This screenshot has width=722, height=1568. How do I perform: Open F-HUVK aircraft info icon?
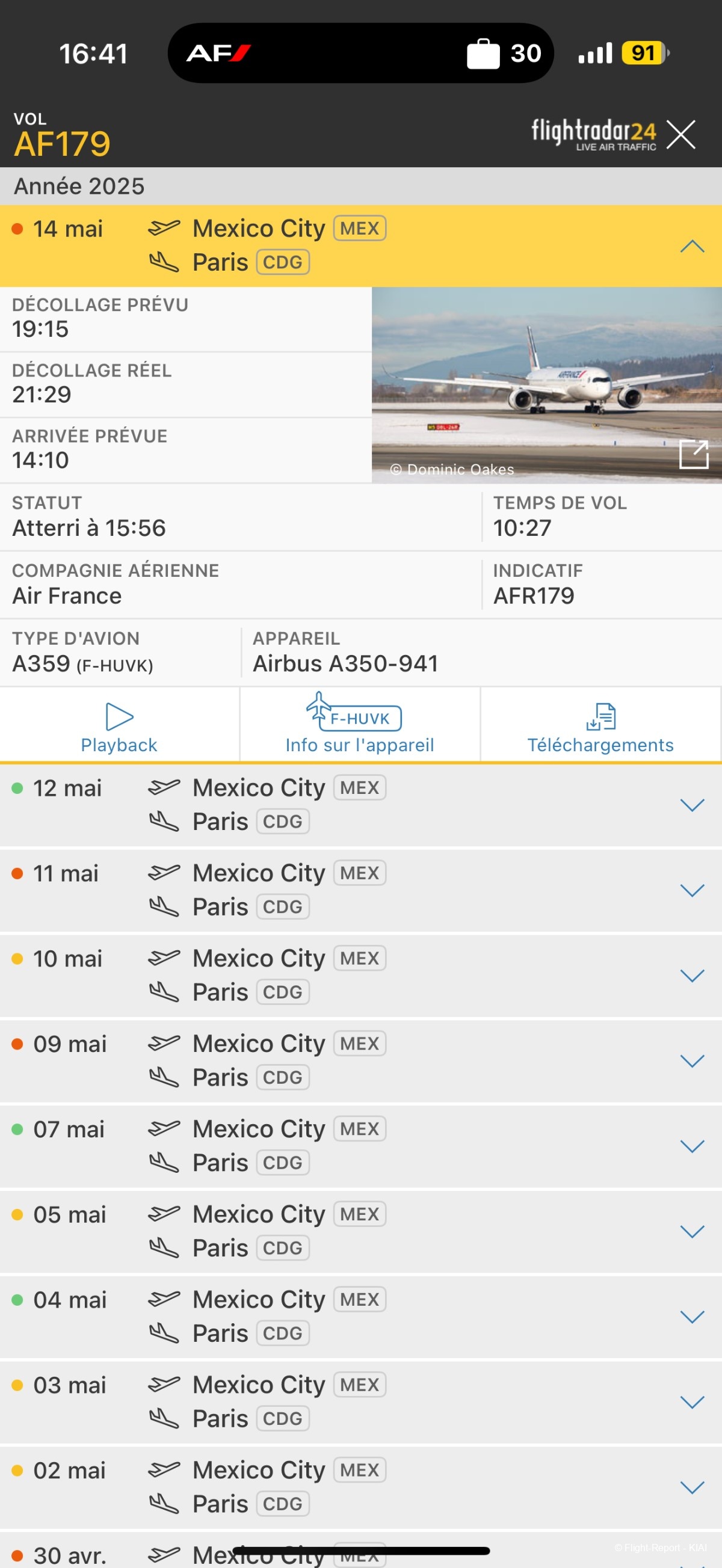(x=354, y=712)
